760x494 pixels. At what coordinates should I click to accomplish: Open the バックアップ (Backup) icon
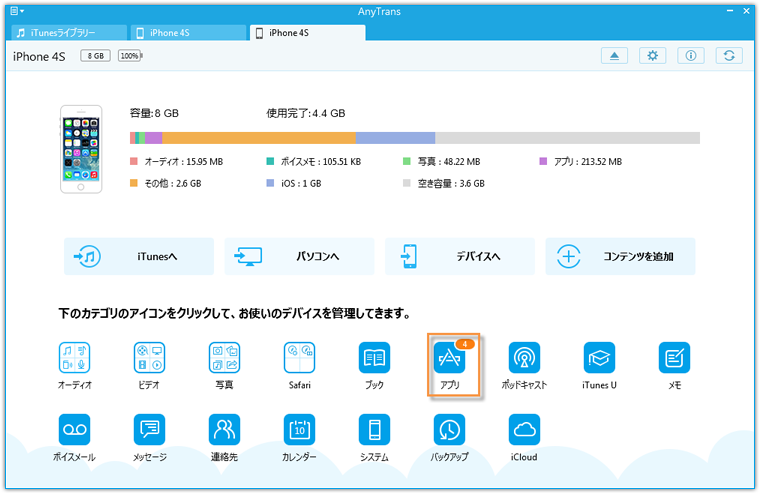coord(449,430)
